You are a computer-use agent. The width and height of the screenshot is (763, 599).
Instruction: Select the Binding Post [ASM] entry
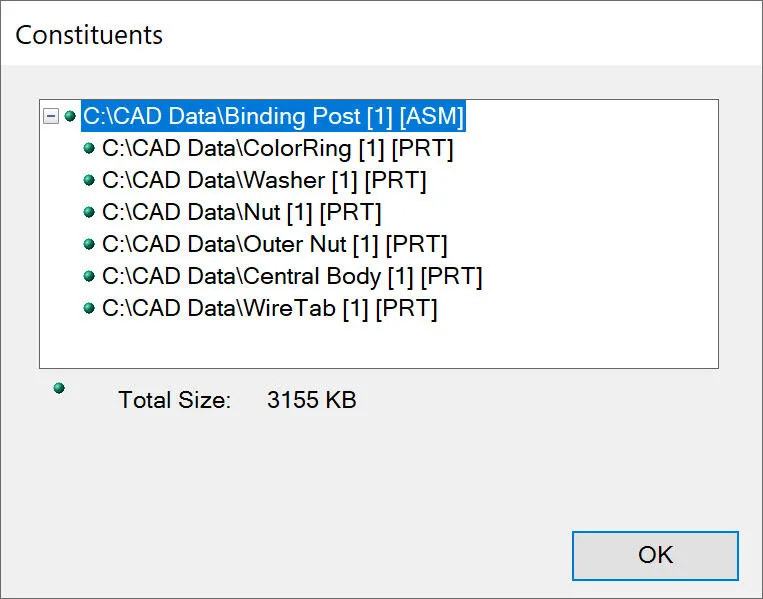click(273, 116)
